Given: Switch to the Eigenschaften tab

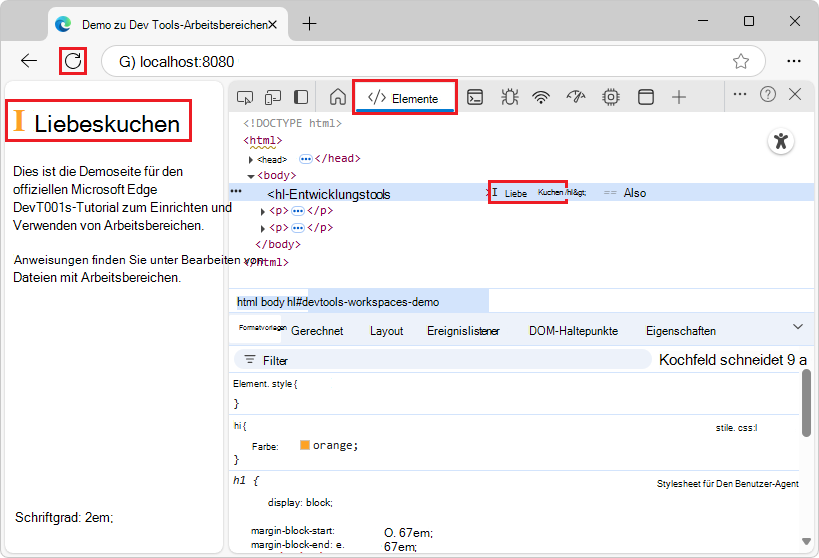Looking at the screenshot, I should [x=681, y=331].
